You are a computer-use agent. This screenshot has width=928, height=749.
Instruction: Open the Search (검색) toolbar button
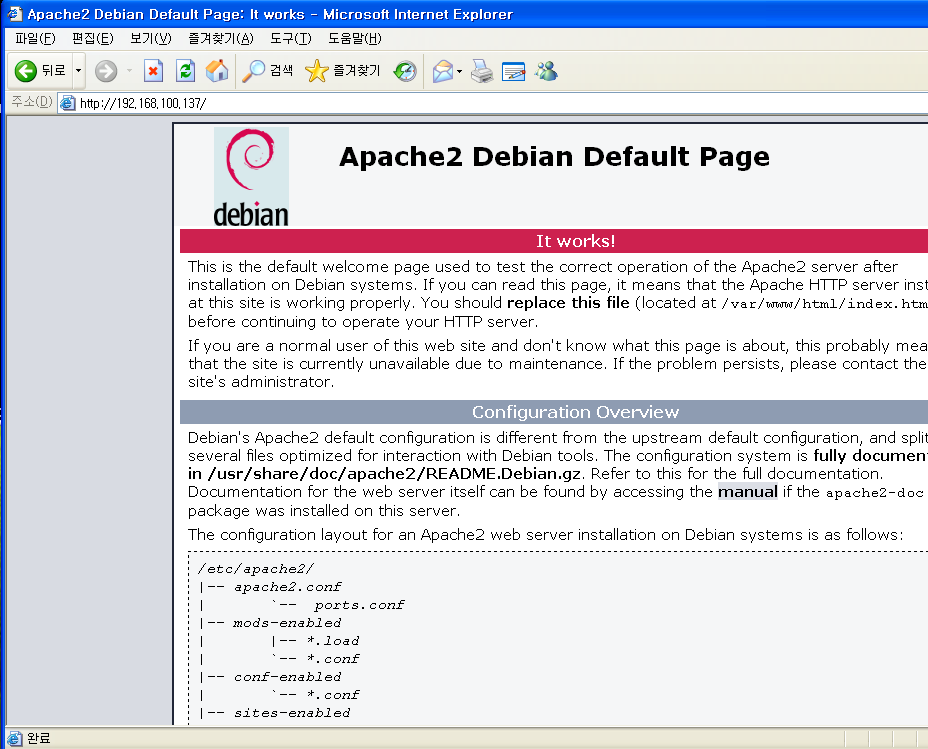pyautogui.click(x=268, y=71)
